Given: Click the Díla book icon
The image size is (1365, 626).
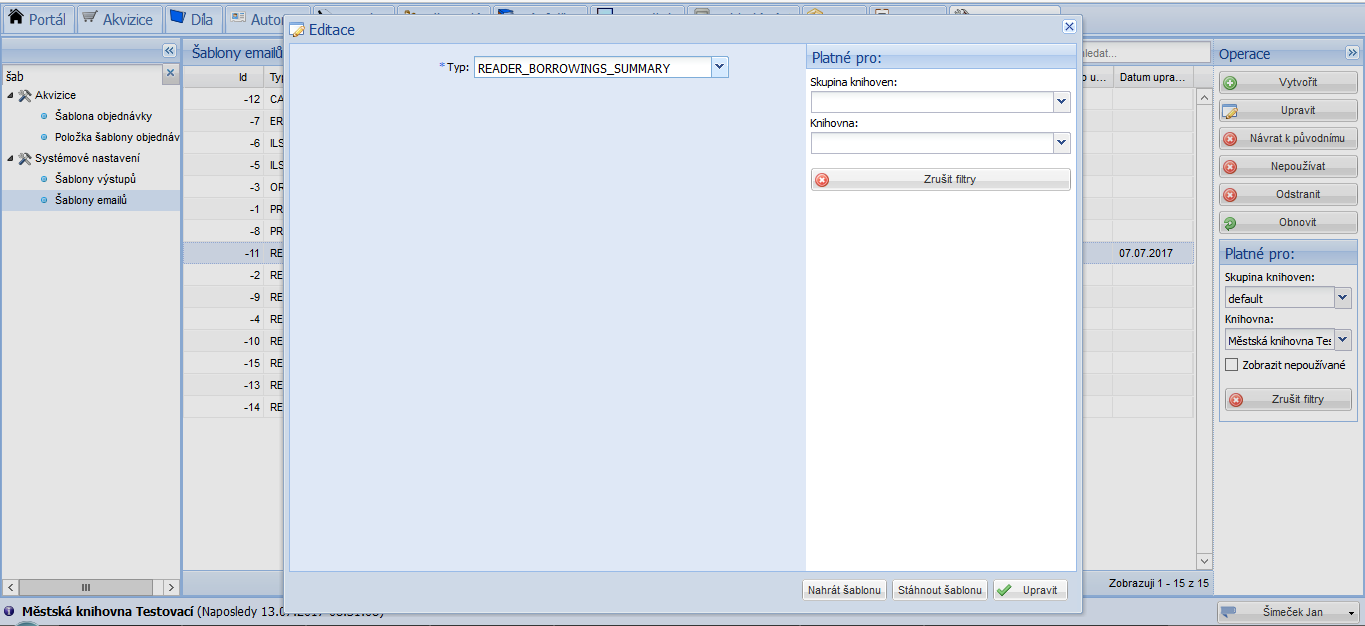Looking at the screenshot, I should pyautogui.click(x=177, y=19).
